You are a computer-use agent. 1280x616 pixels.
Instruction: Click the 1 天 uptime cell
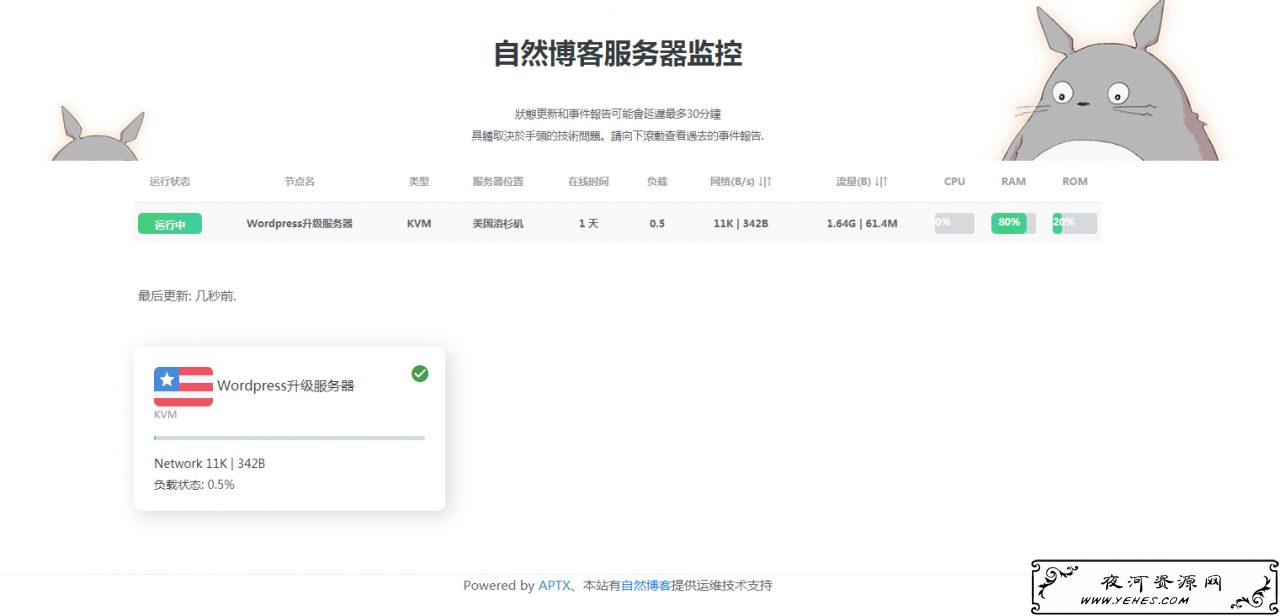[x=588, y=224]
